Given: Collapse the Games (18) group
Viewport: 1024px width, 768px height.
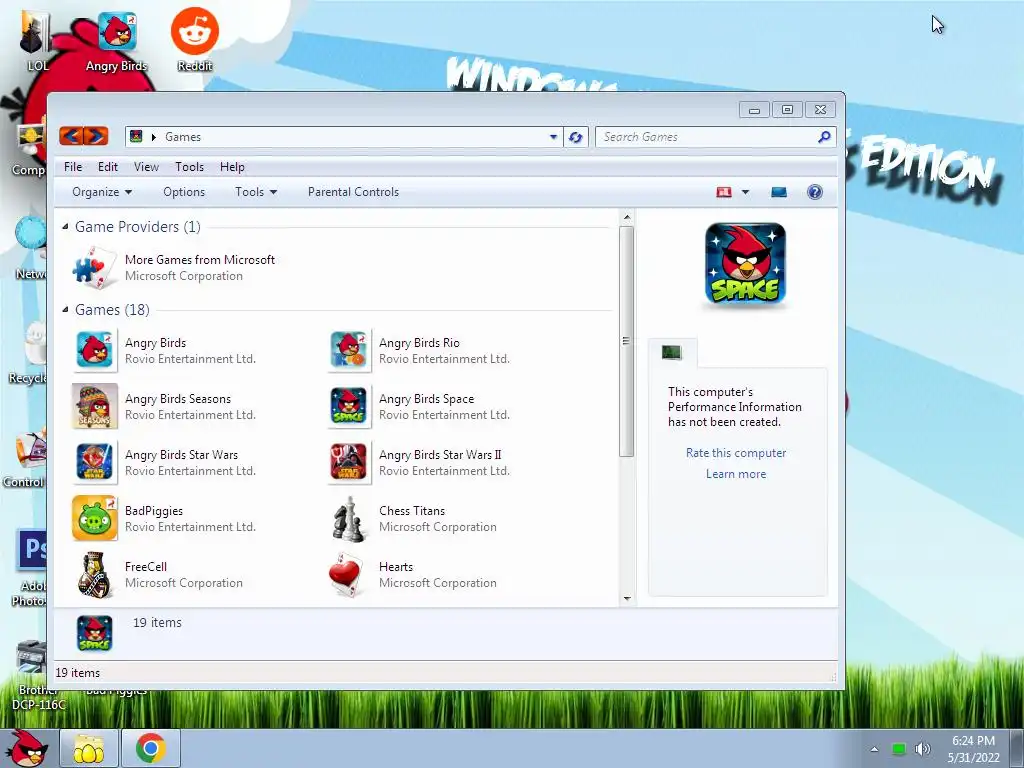Looking at the screenshot, I should tap(65, 310).
